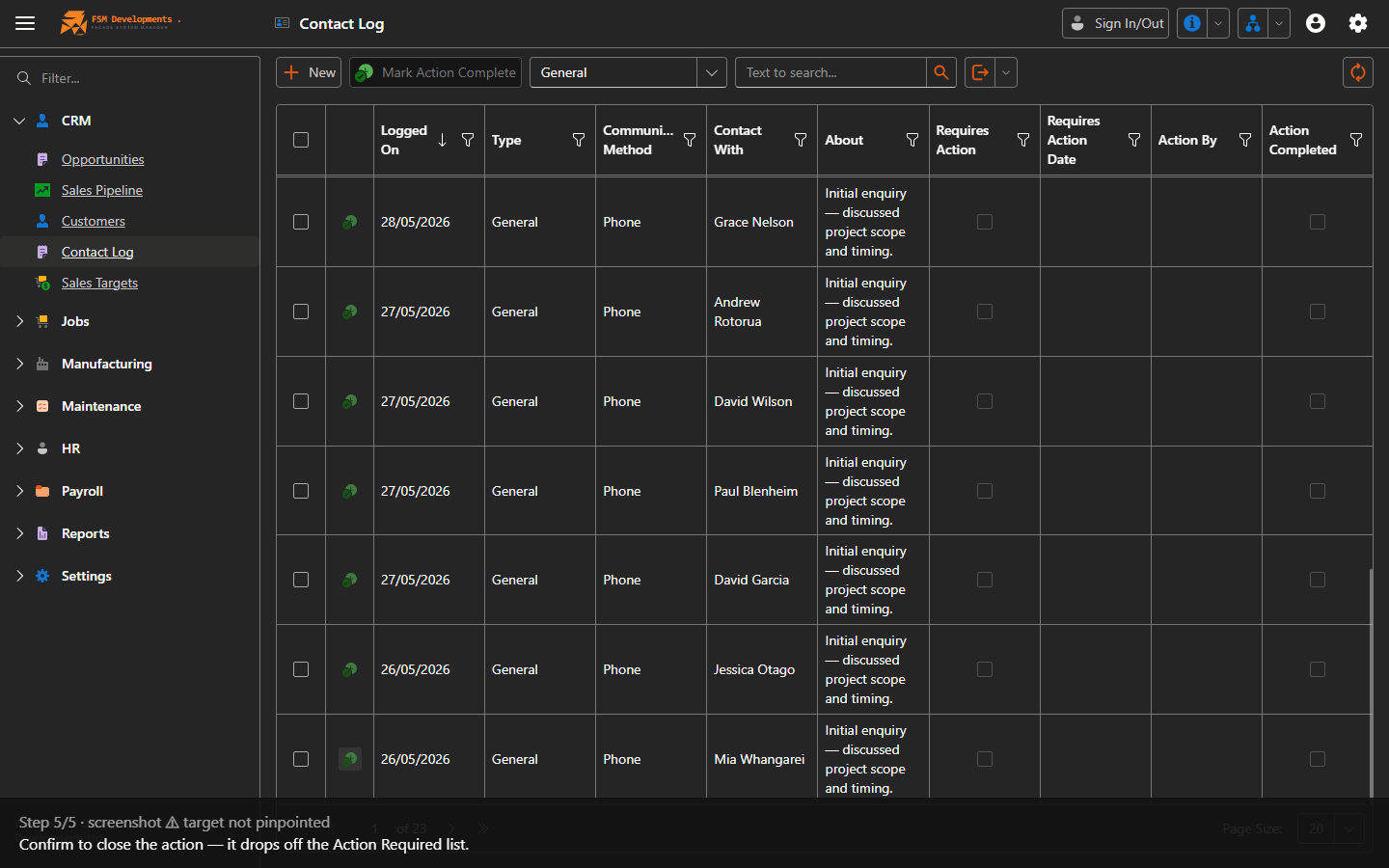Image resolution: width=1389 pixels, height=868 pixels.
Task: Open Sales Pipeline in sidebar
Action: tap(101, 190)
